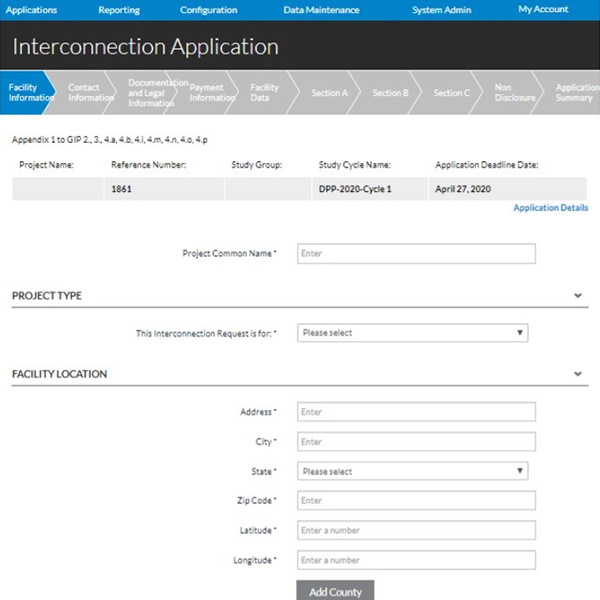Open the Reporting menu
This screenshot has width=600, height=600.
(x=119, y=10)
